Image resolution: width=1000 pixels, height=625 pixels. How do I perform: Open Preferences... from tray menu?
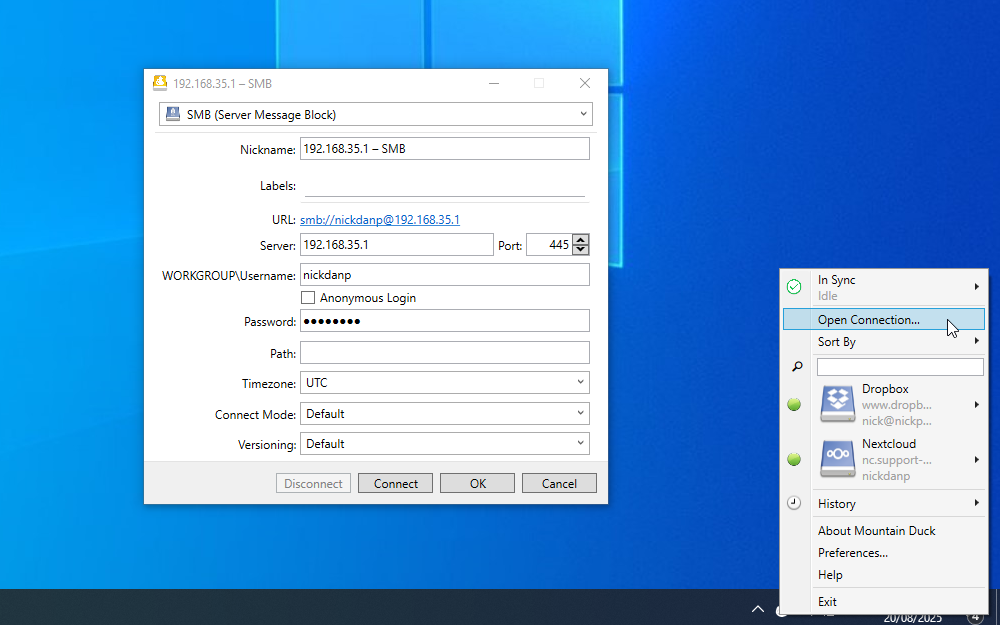point(853,553)
